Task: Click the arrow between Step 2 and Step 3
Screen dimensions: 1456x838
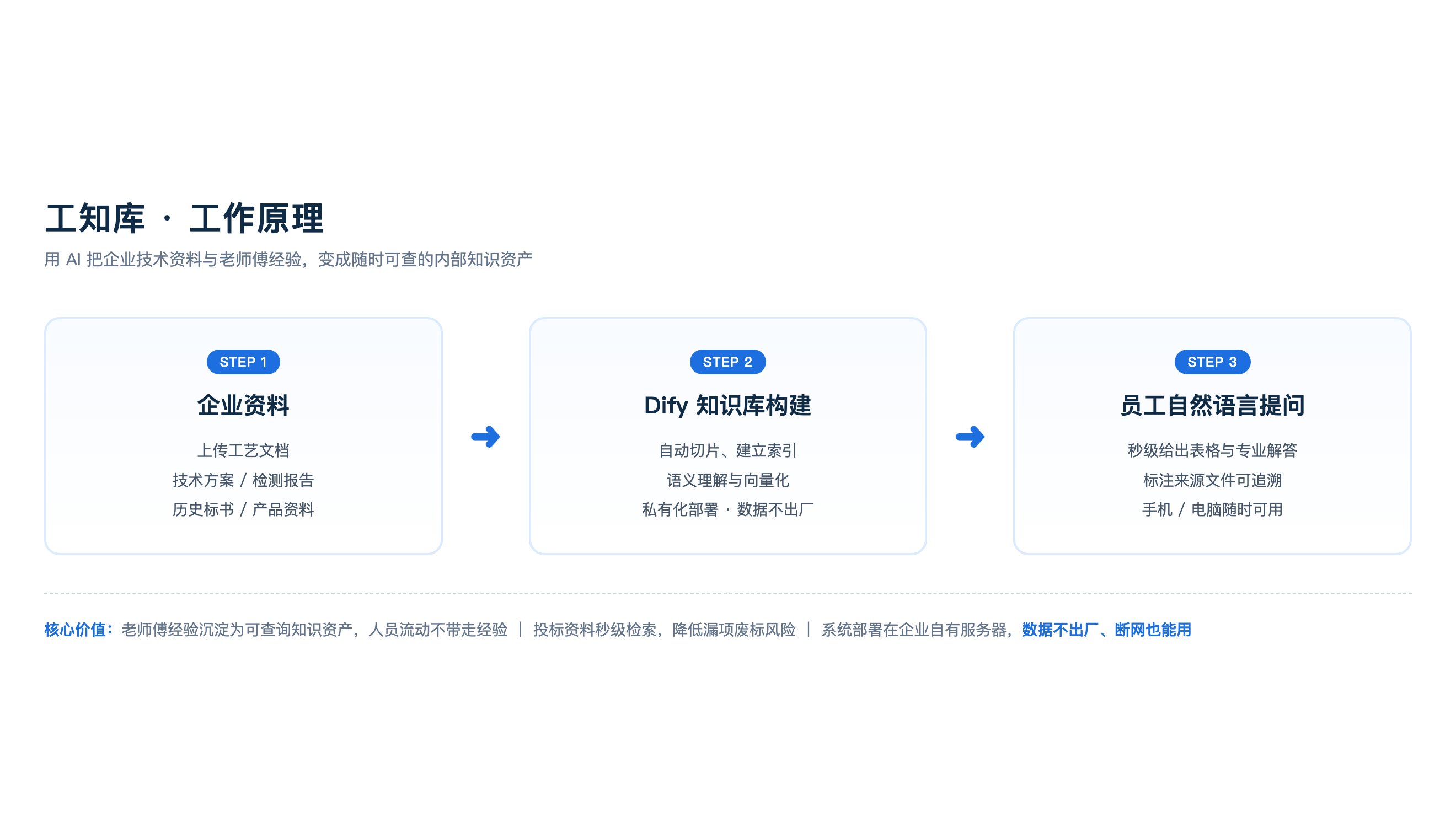Action: pos(970,436)
